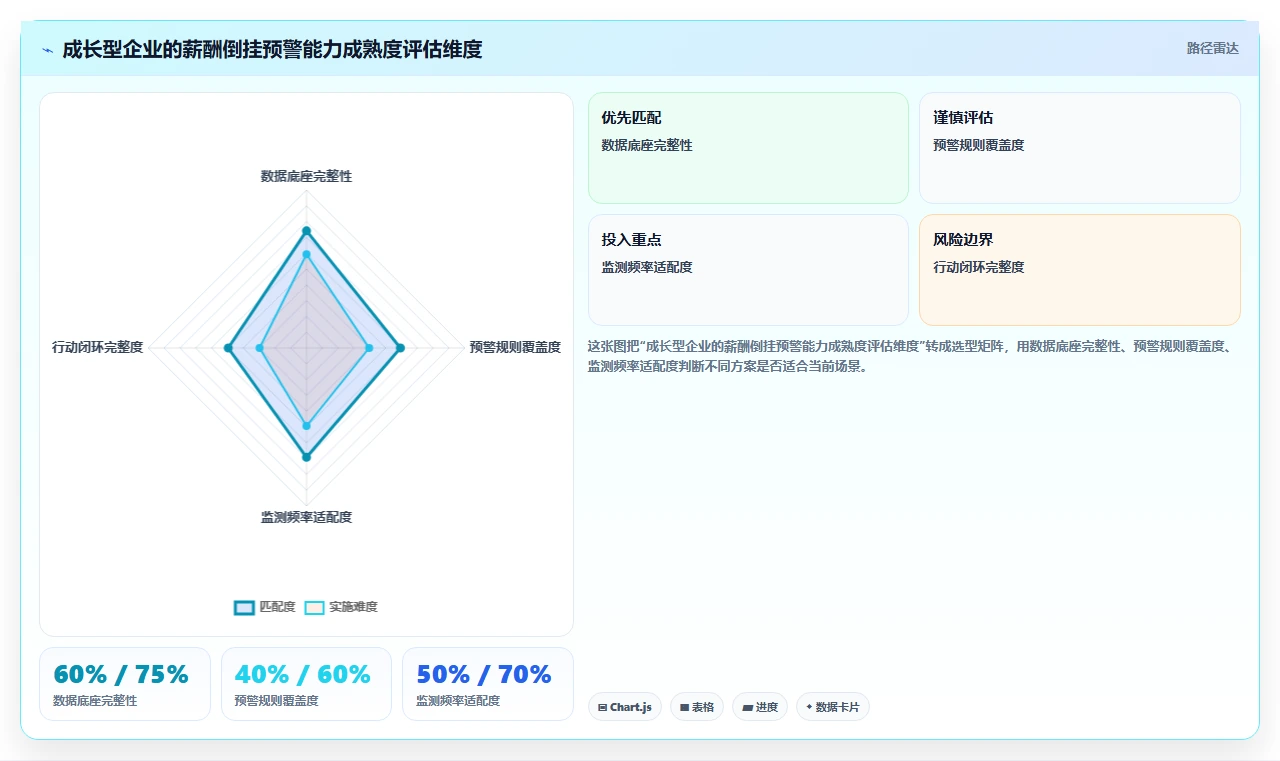Toggle the 实施难度 legend item

341,607
